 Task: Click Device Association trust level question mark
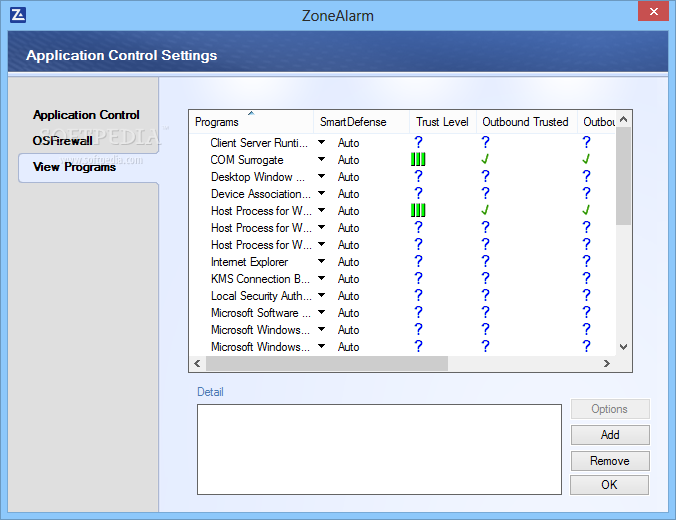418,193
